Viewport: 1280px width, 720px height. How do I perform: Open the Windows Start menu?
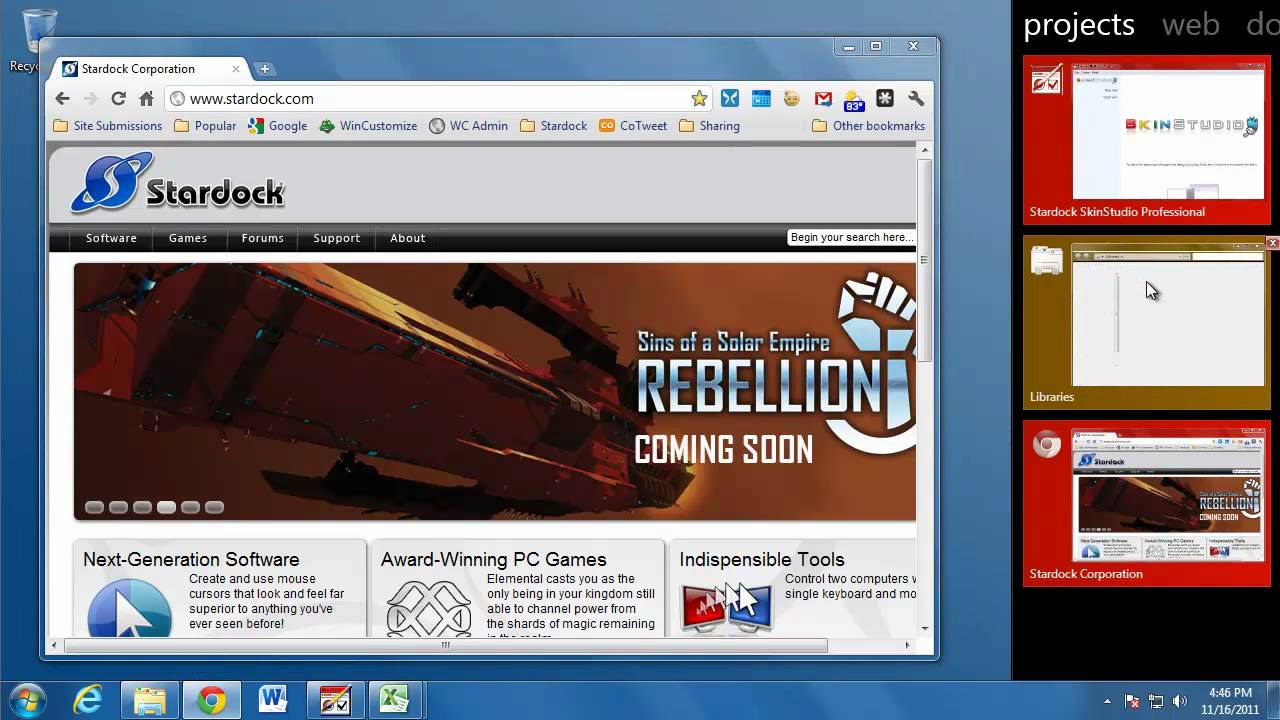(27, 700)
